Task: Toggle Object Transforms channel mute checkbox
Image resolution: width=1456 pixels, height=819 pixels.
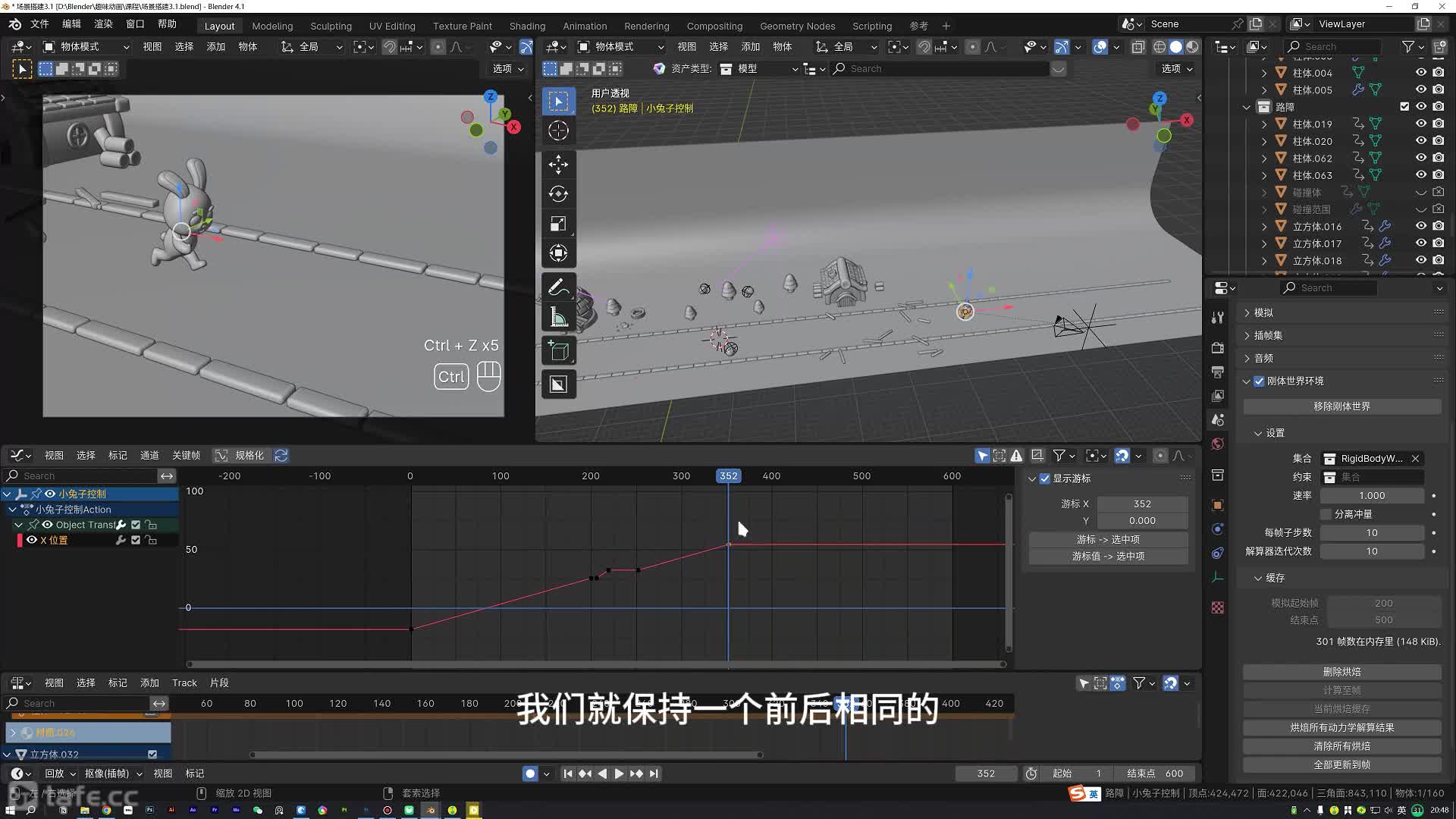Action: click(x=136, y=525)
